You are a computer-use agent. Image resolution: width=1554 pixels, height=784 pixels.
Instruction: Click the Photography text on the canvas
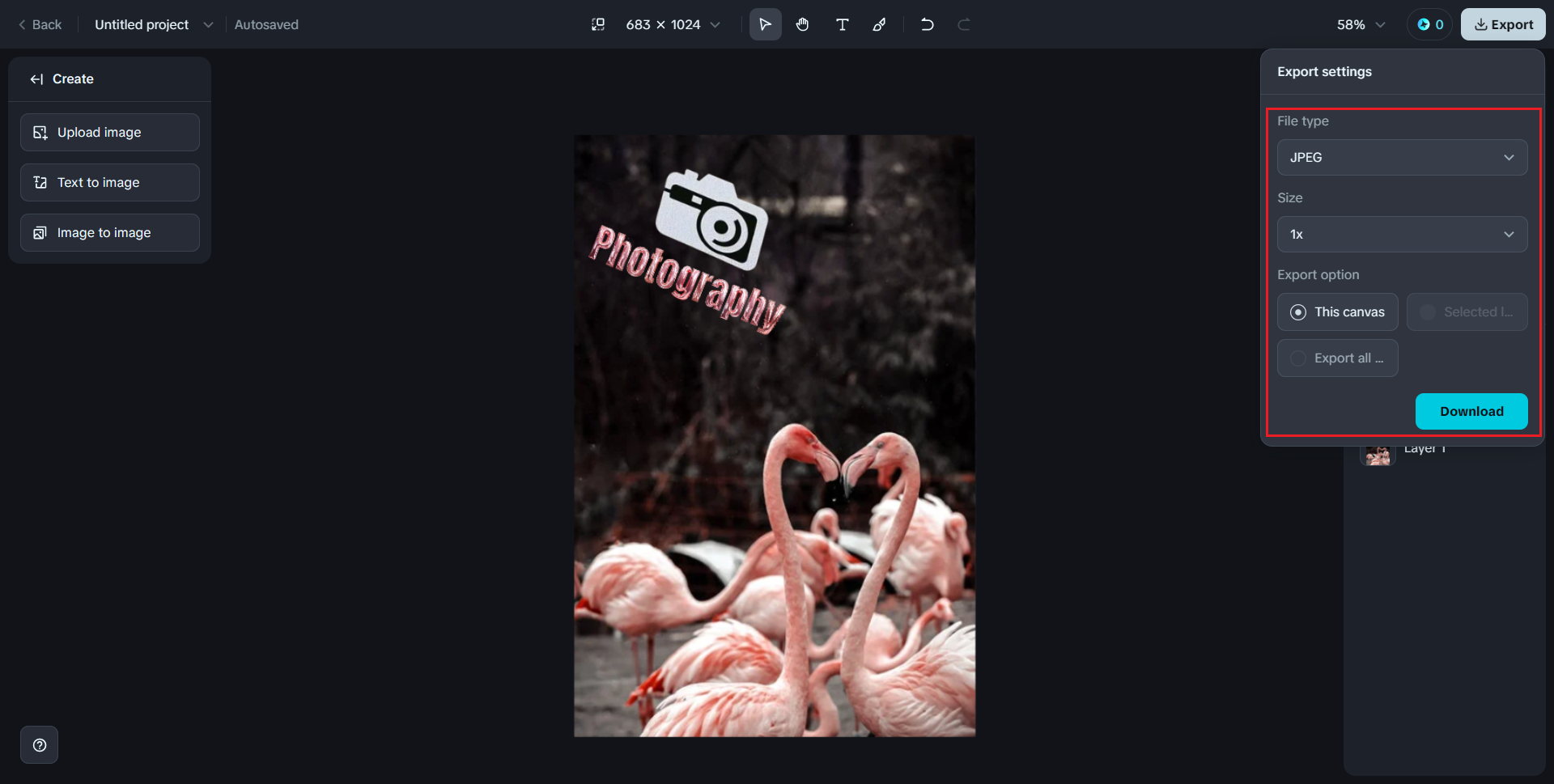pyautogui.click(x=687, y=279)
